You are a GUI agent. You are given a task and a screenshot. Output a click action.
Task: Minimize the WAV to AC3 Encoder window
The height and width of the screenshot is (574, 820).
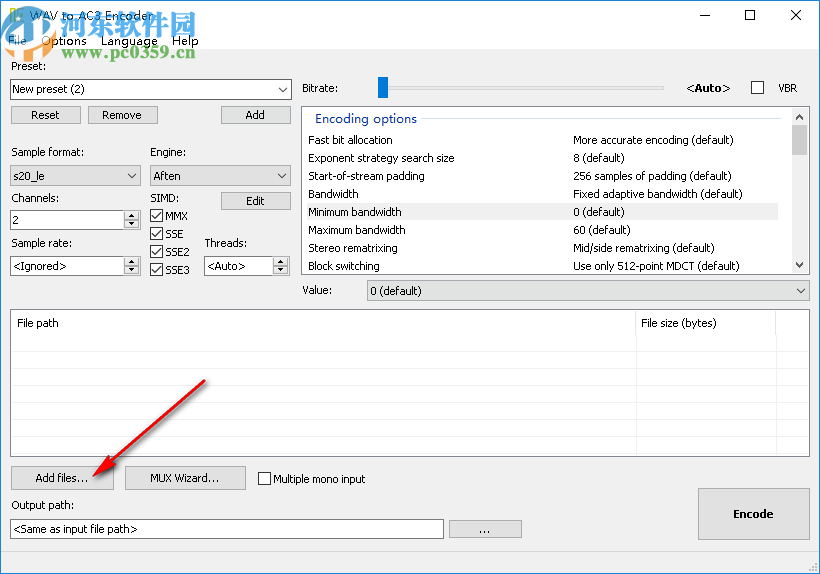[705, 15]
